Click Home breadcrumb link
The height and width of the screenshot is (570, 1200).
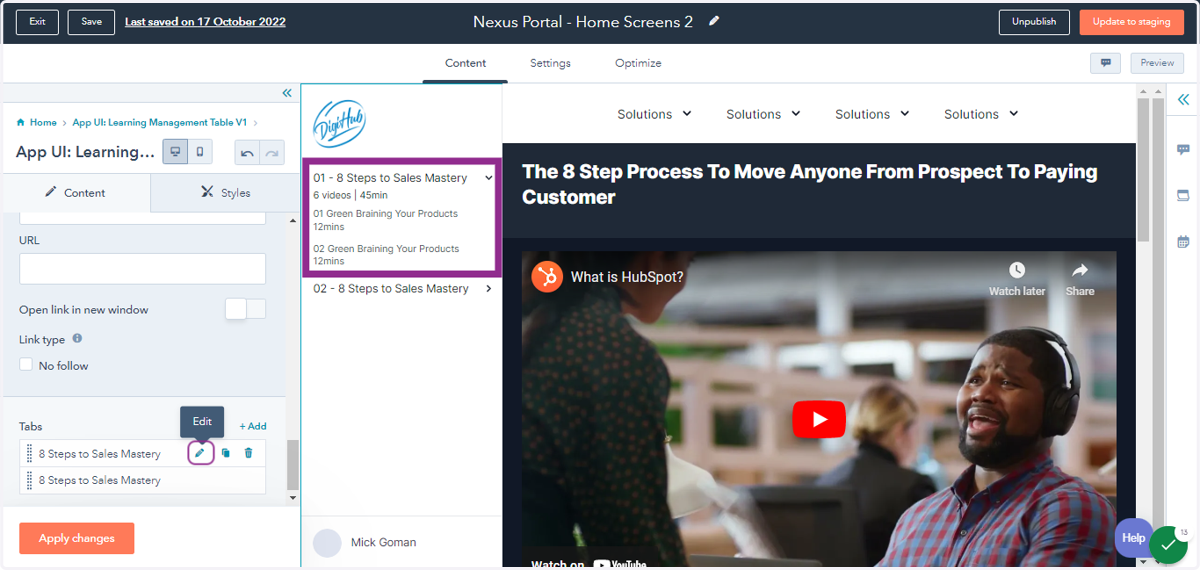pos(43,123)
